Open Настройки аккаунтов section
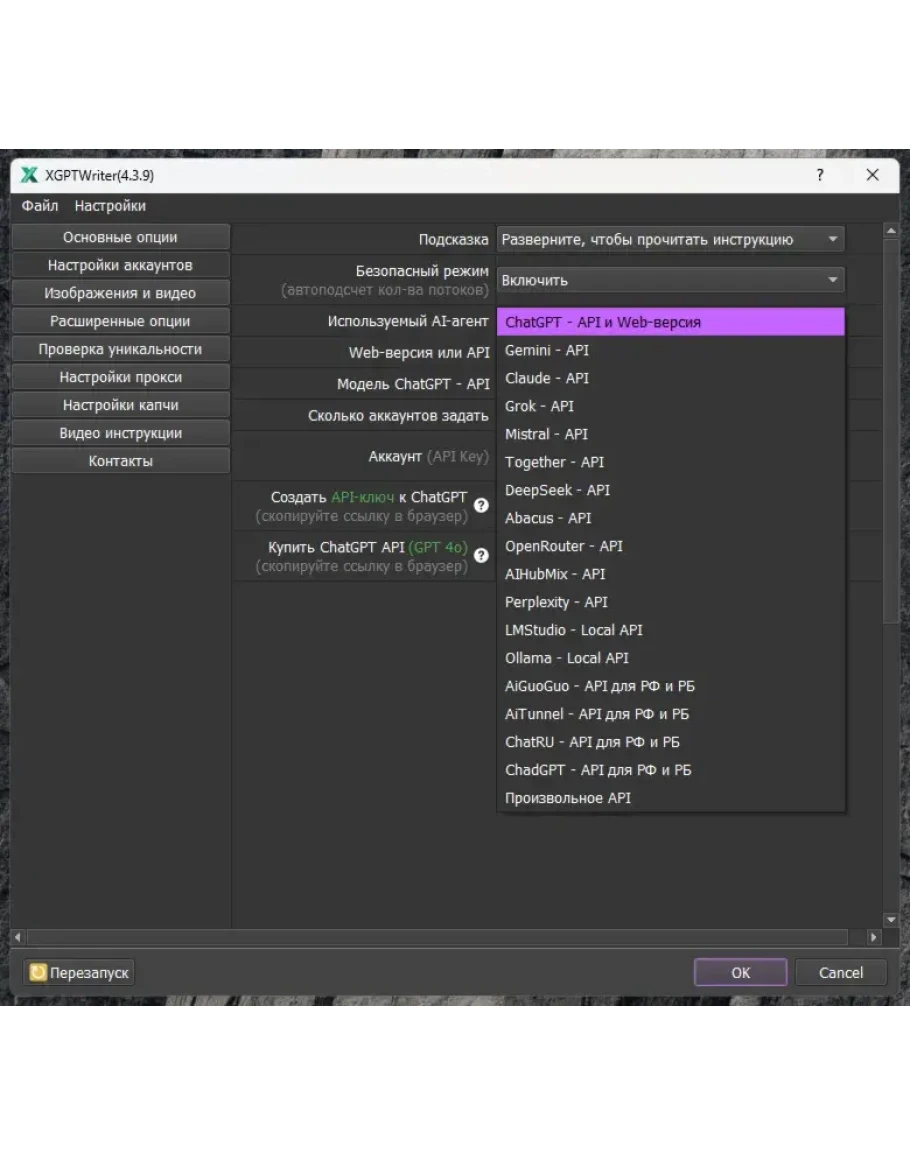This screenshot has height=1155, width=910. pyautogui.click(x=120, y=265)
